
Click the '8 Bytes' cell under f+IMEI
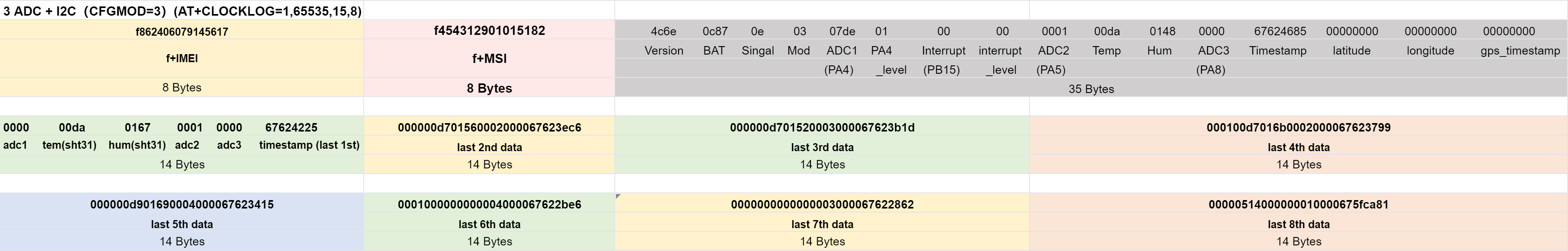pyautogui.click(x=182, y=87)
